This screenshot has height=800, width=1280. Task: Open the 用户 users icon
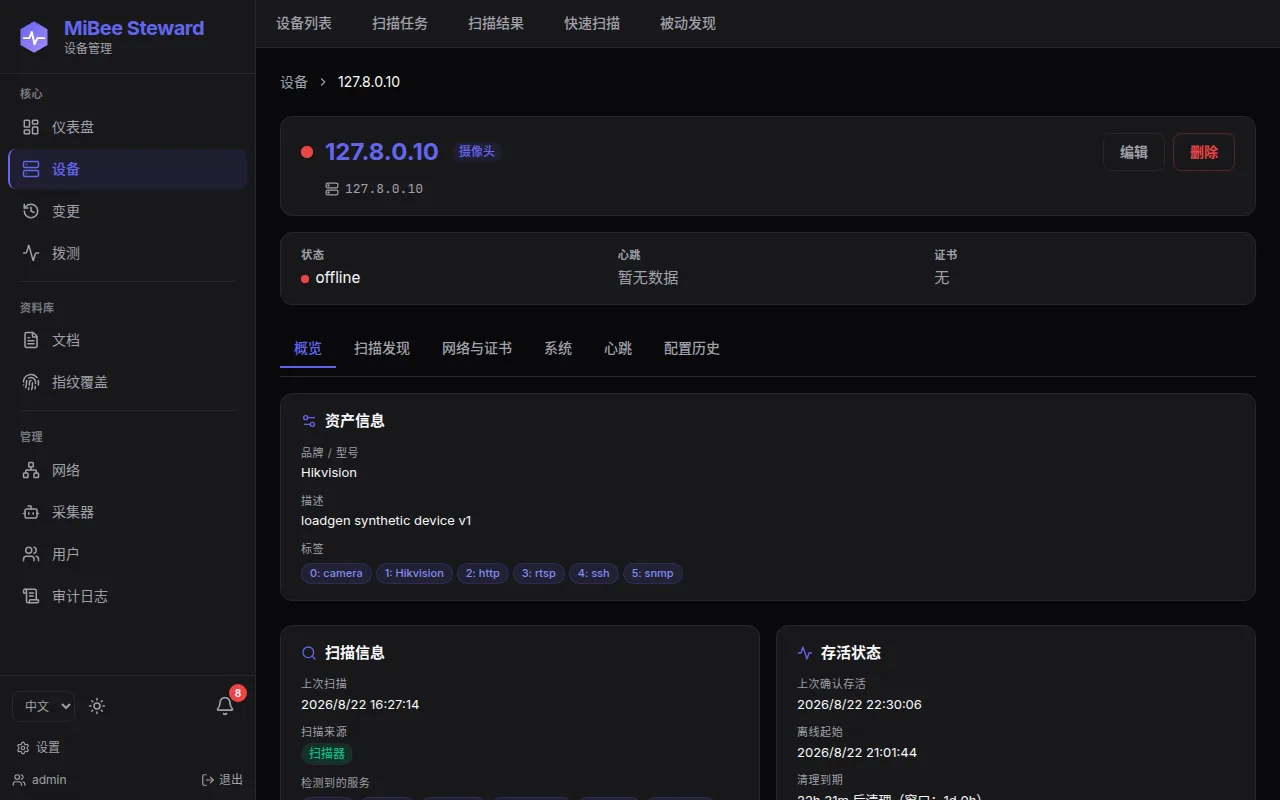point(31,554)
